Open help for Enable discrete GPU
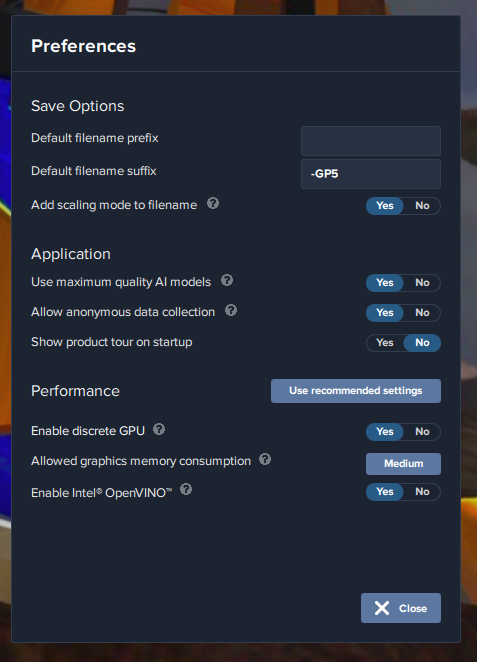This screenshot has width=477, height=662. 159,429
